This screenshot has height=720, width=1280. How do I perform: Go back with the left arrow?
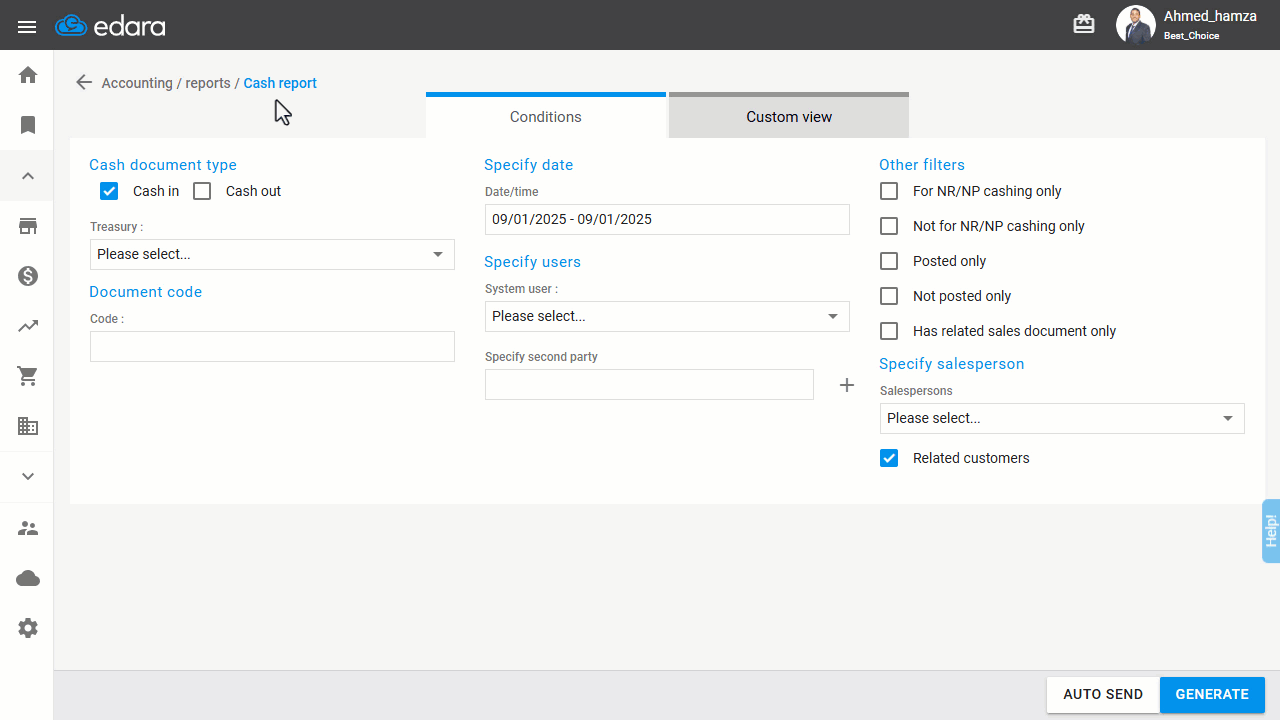tap(84, 83)
